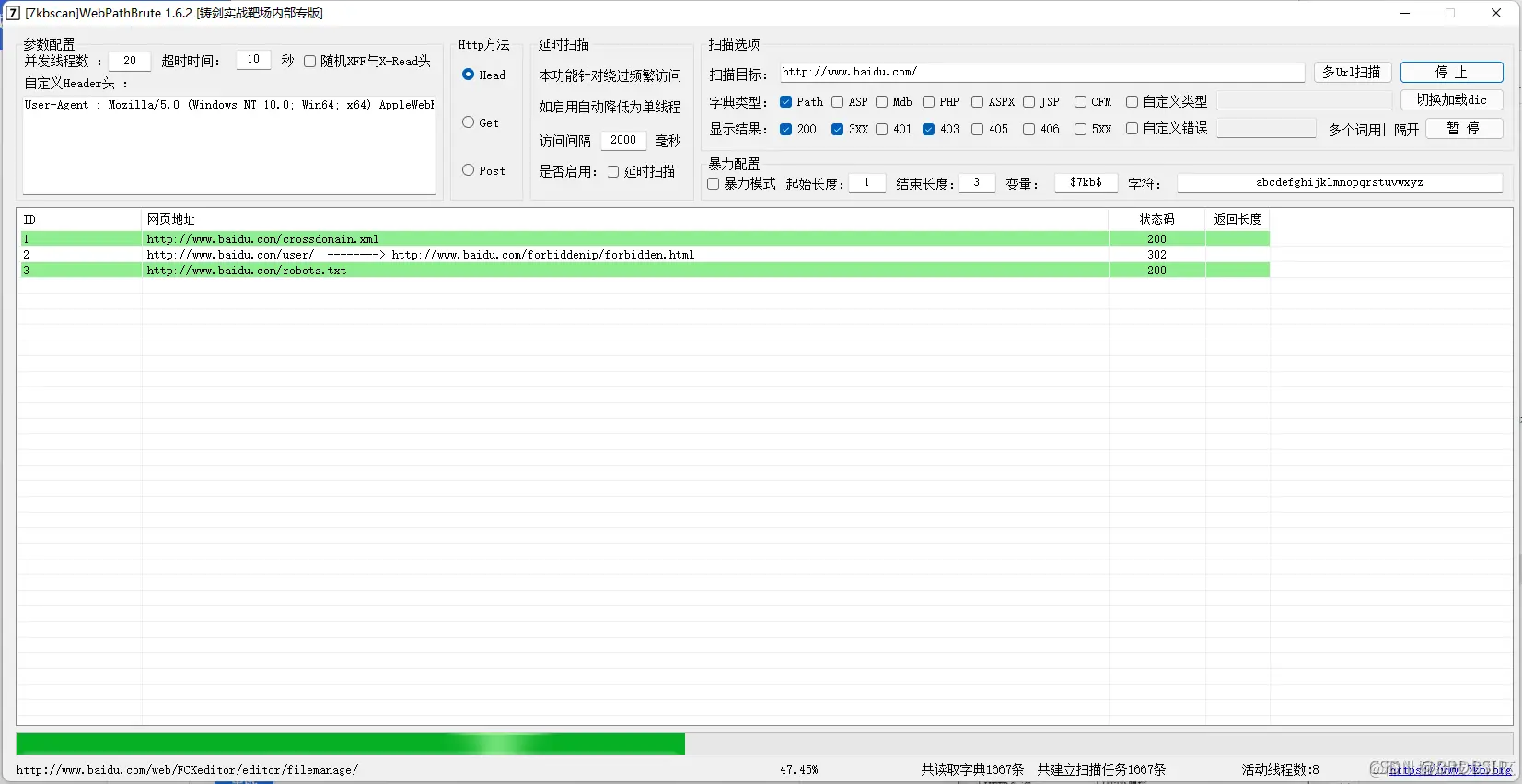Focus the 结束长度 end length field
The width and height of the screenshot is (1522, 784).
coord(976,183)
